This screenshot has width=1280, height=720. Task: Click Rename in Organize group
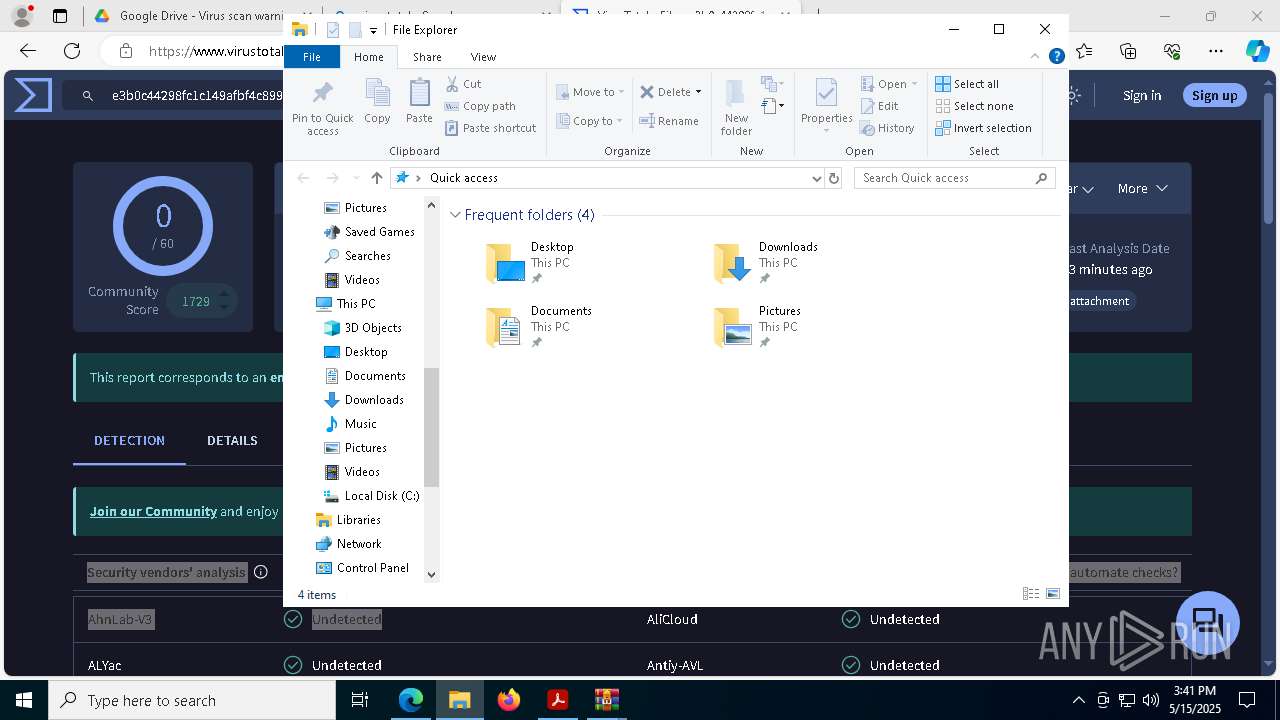(x=669, y=121)
